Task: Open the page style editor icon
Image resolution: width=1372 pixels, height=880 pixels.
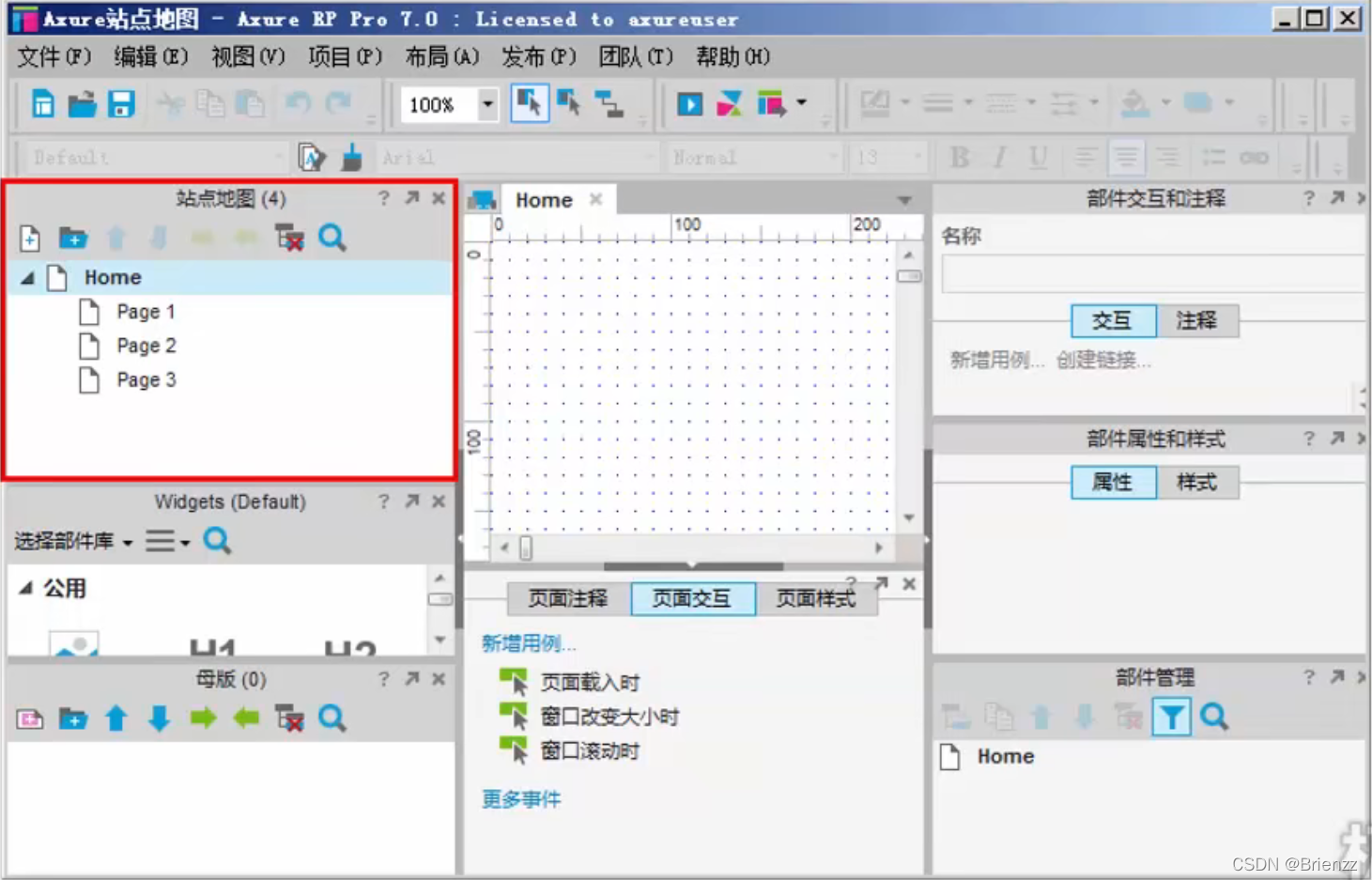Action: [312, 157]
